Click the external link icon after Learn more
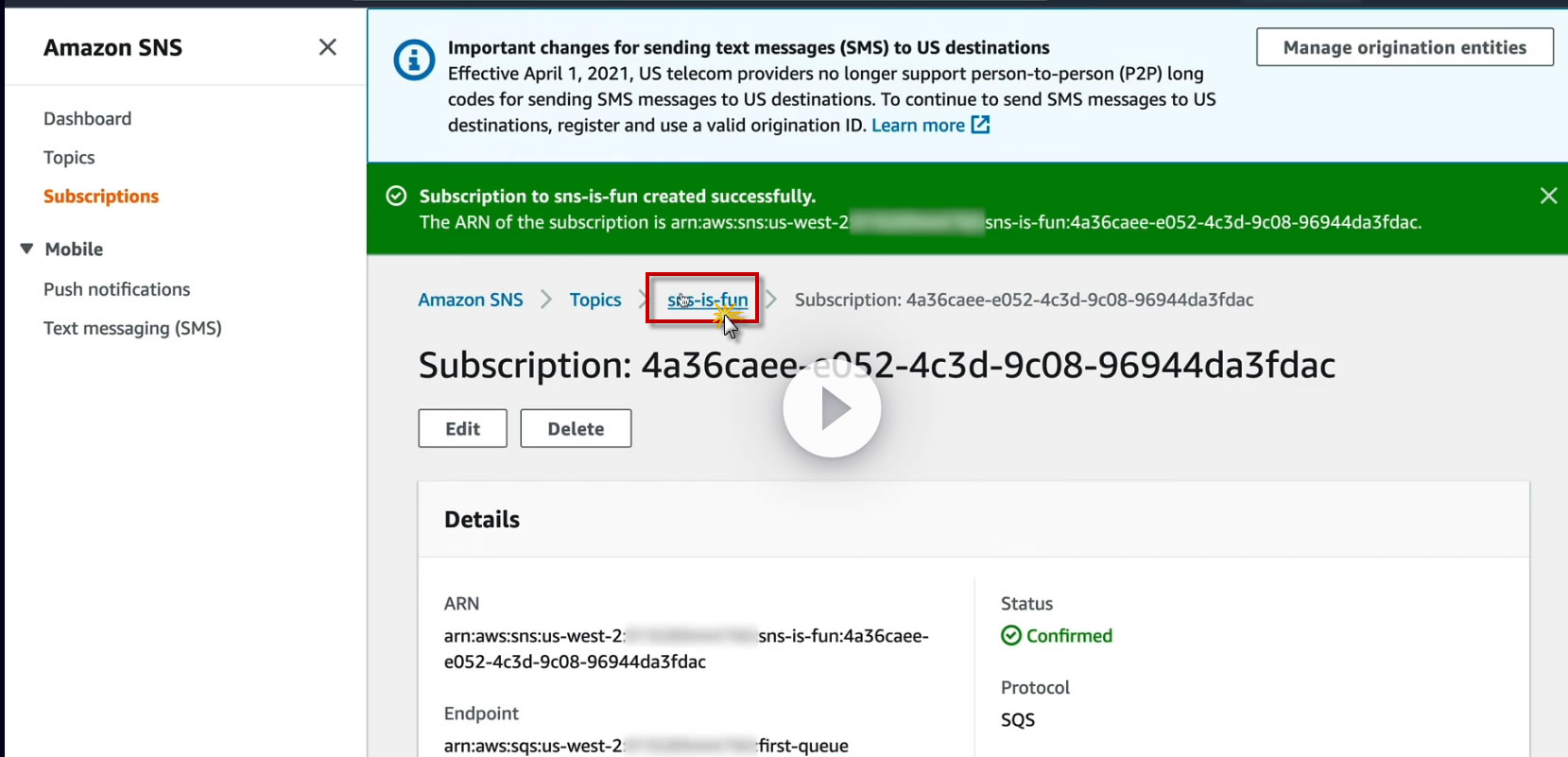The width and height of the screenshot is (1568, 757). tap(981, 125)
